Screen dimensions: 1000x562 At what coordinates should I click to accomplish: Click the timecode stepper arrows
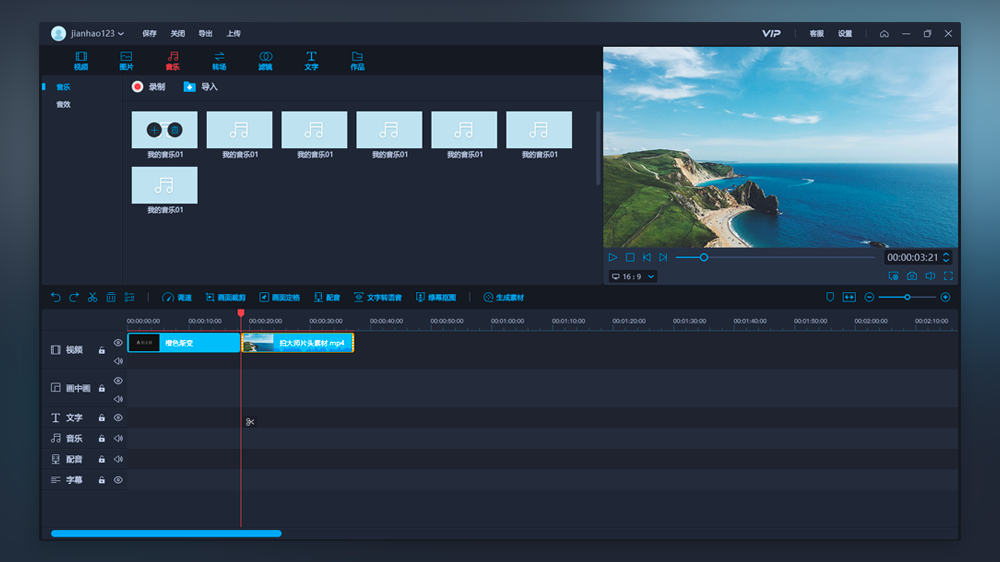946,257
